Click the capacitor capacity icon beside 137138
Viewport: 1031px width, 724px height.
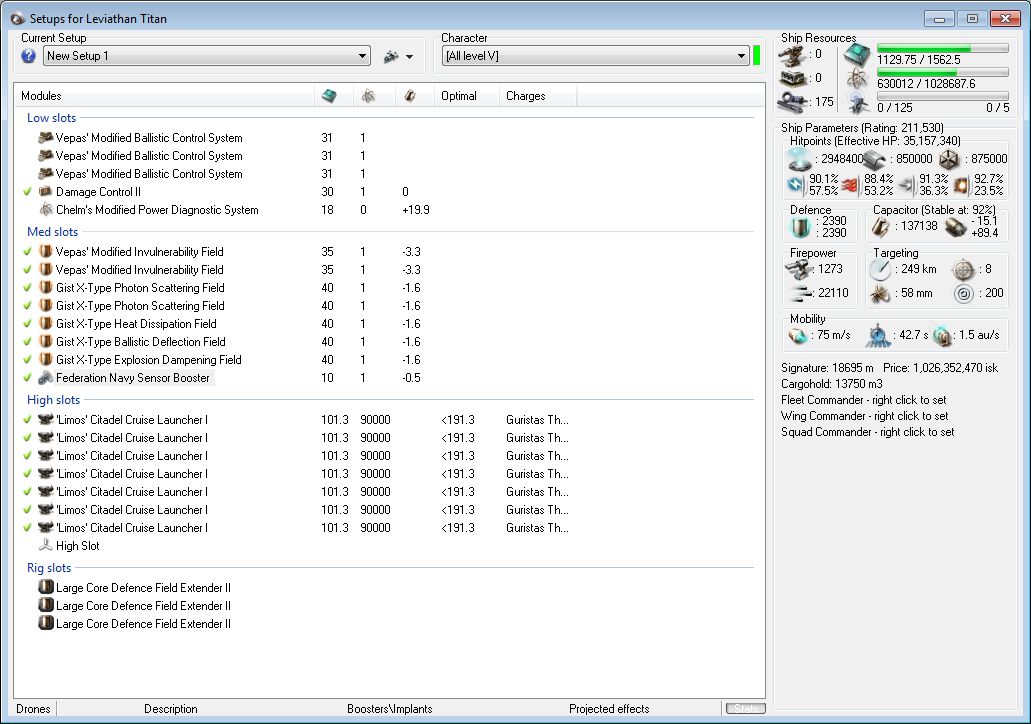[880, 227]
